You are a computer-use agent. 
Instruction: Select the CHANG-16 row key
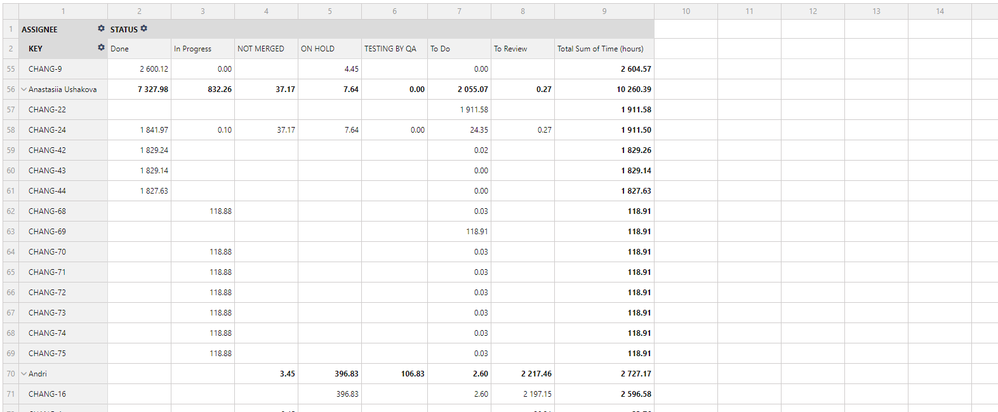coord(47,394)
